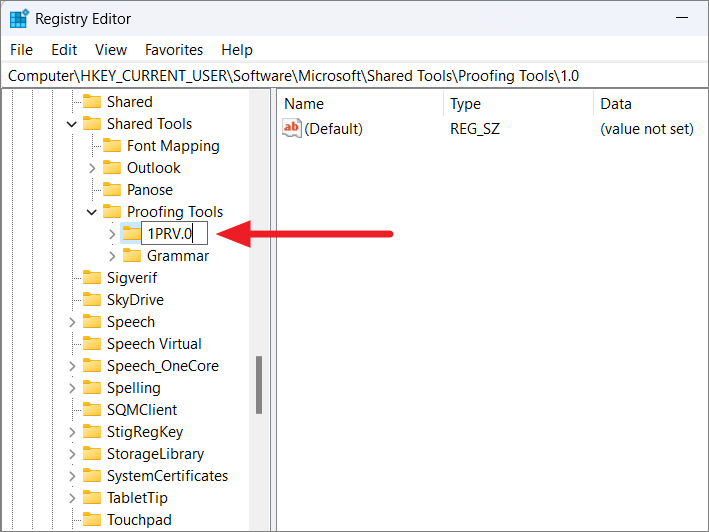Screen dimensions: 709x532
Task: Click the Speech Virtual folder icon
Action: [92, 344]
